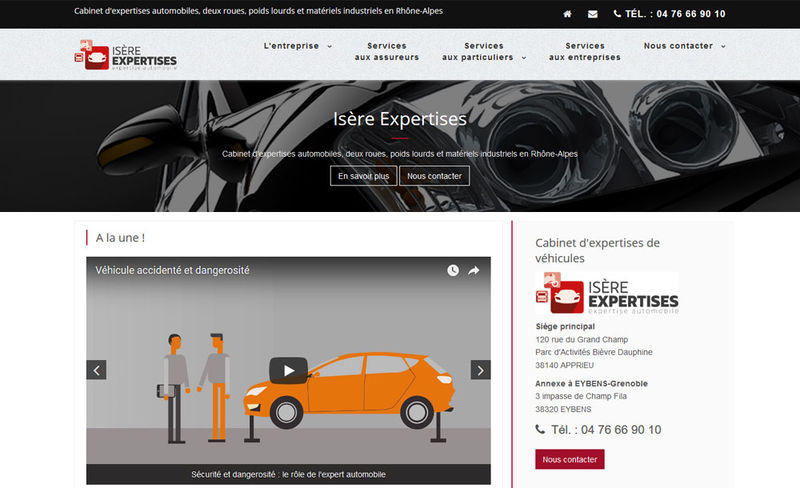Click the red Nous contacter sidebar button
The height and width of the screenshot is (488, 800).
pyautogui.click(x=569, y=459)
